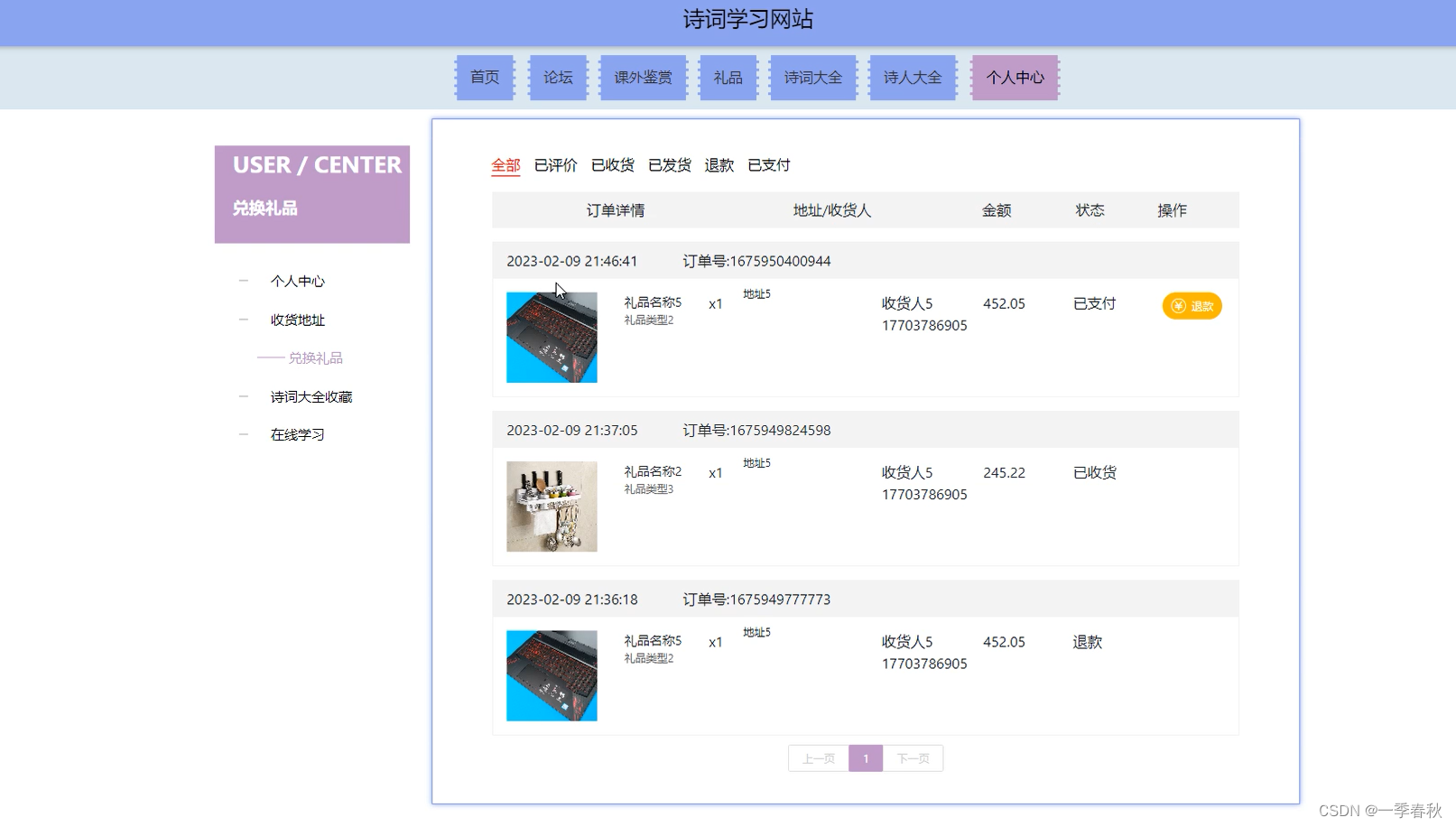Click 兑换礼品 in the sidebar menu
1456x827 pixels.
coord(320,358)
